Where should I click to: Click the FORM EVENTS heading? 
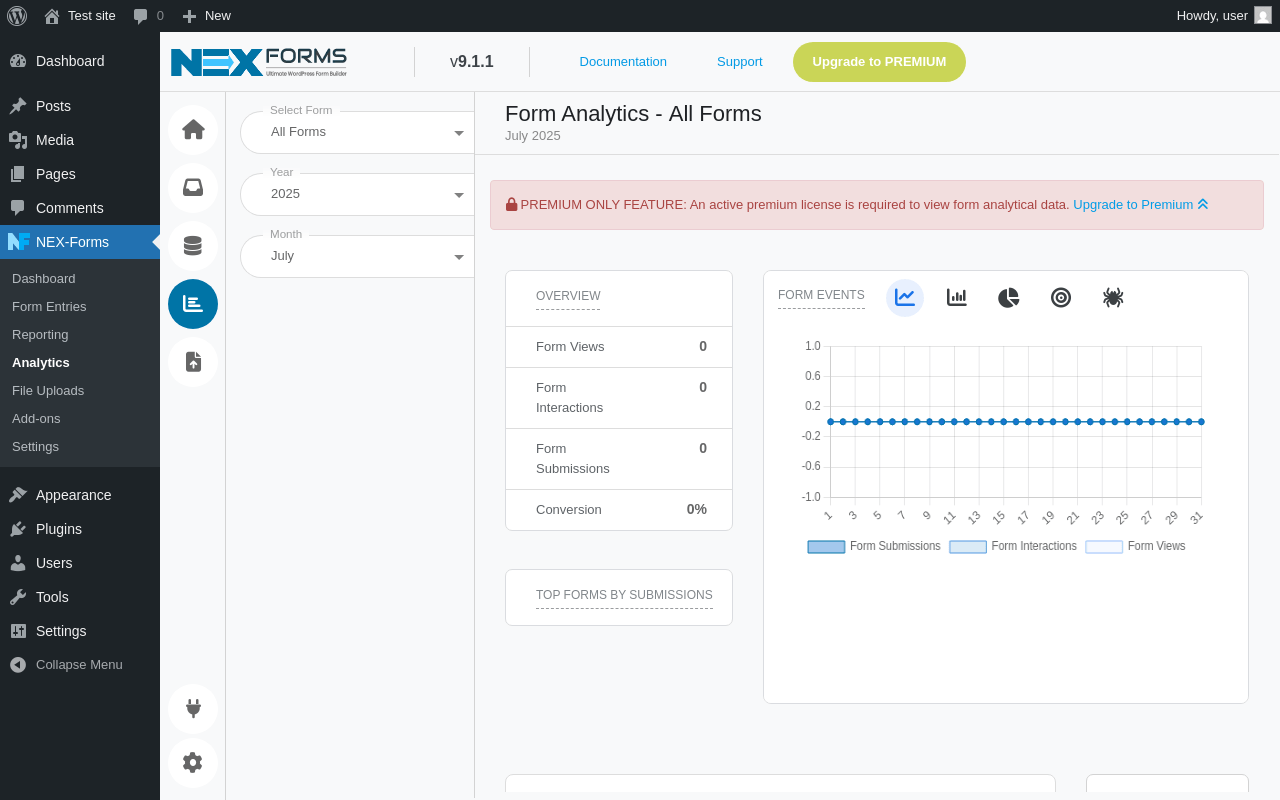(x=821, y=295)
